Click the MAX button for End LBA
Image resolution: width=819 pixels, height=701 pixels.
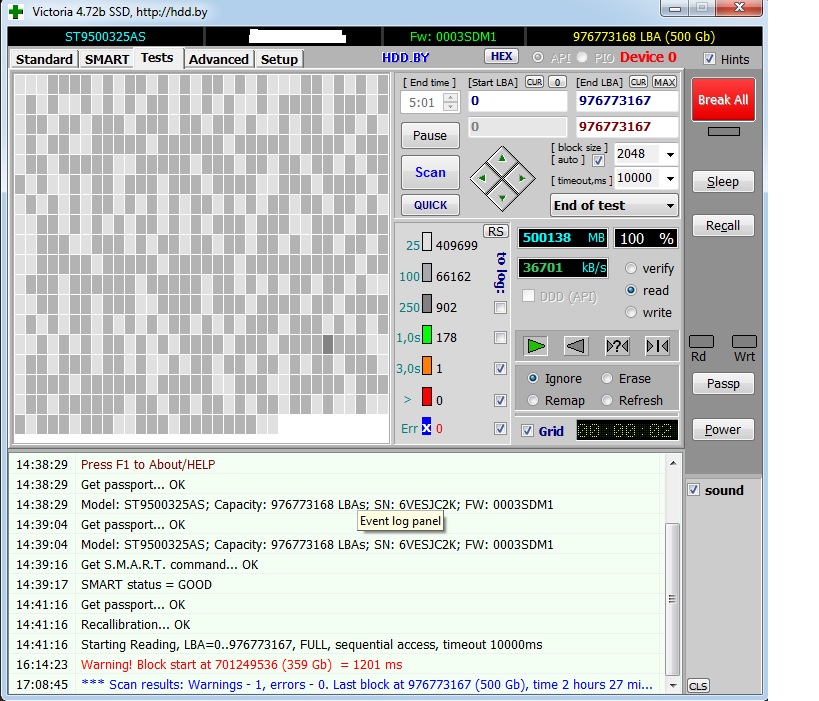coord(664,82)
